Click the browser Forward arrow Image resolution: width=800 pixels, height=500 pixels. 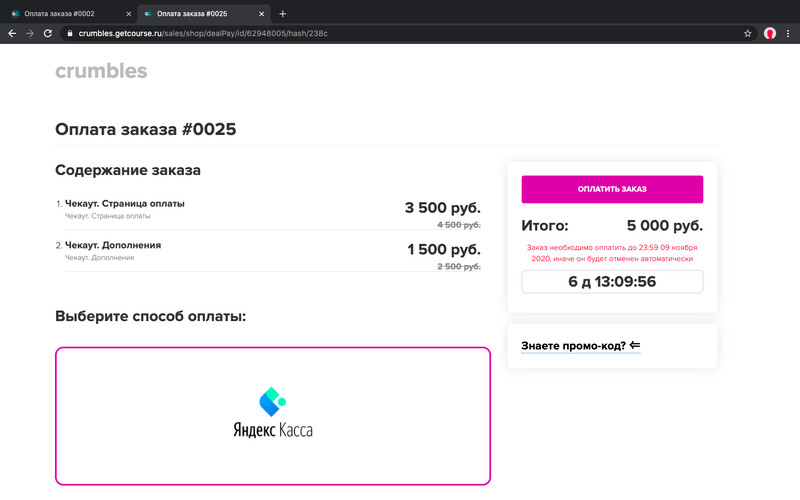pos(30,33)
